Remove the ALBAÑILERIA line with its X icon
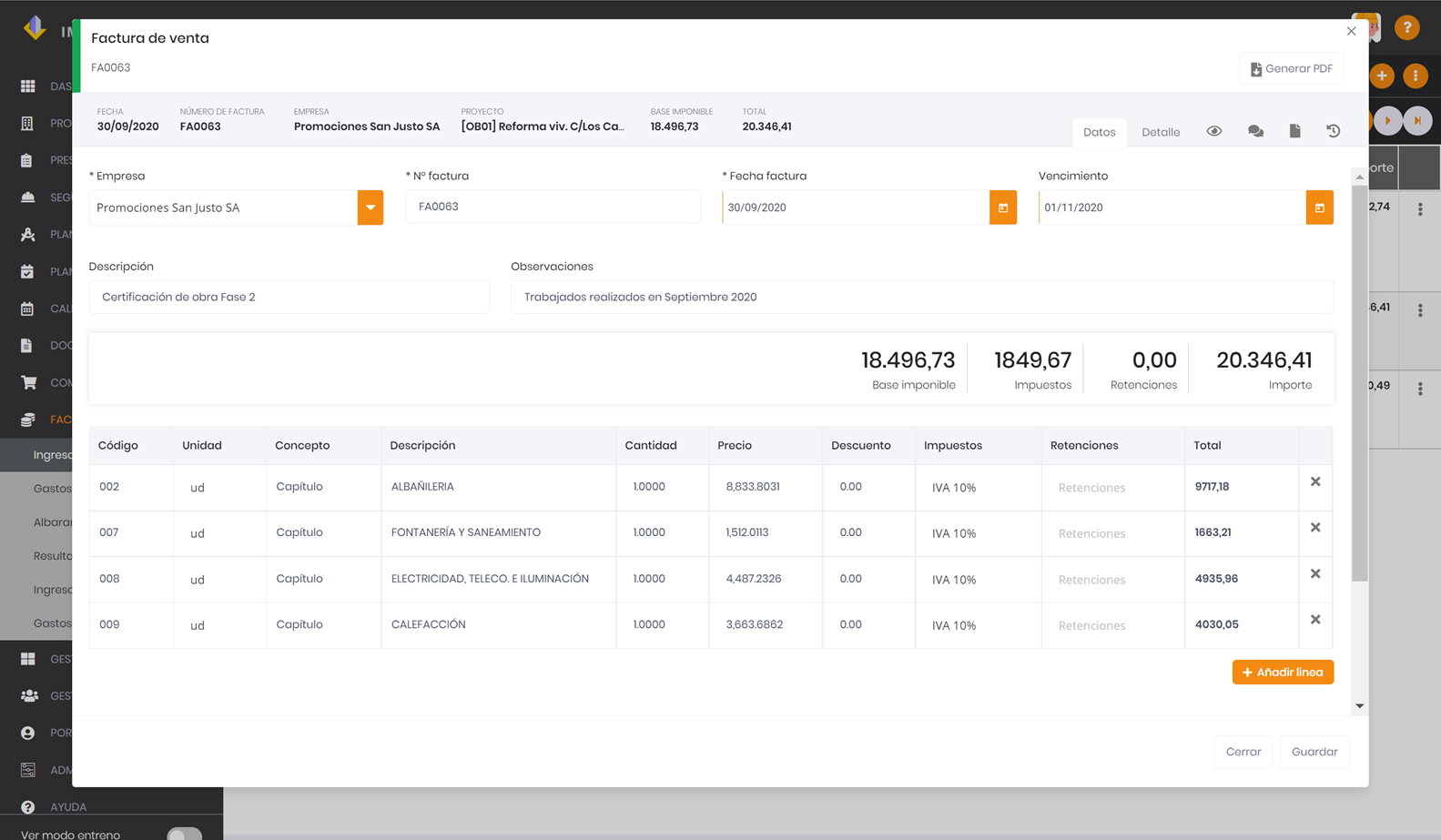The height and width of the screenshot is (840, 1441). 1315,481
